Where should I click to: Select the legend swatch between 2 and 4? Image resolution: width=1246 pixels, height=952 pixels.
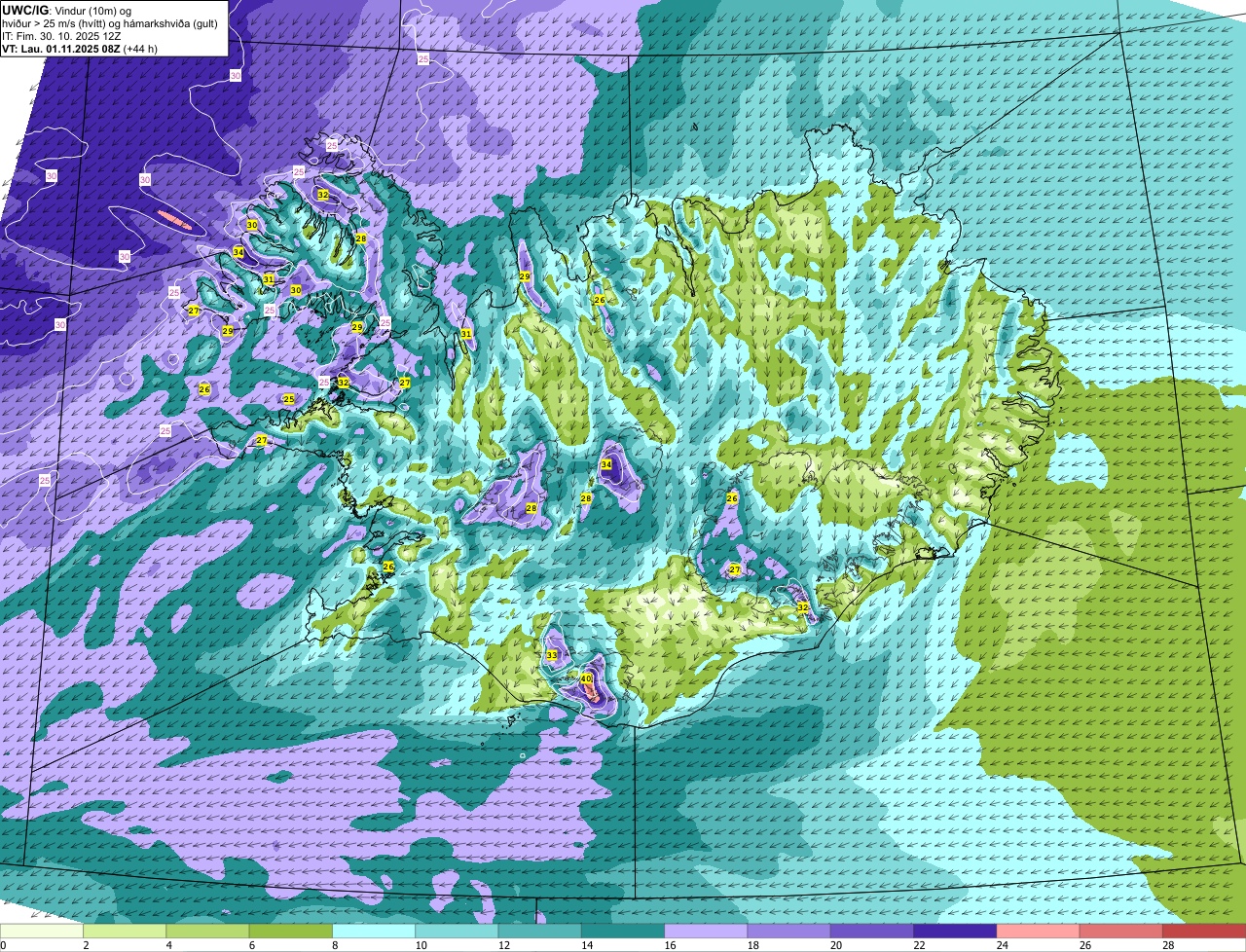tap(125, 932)
